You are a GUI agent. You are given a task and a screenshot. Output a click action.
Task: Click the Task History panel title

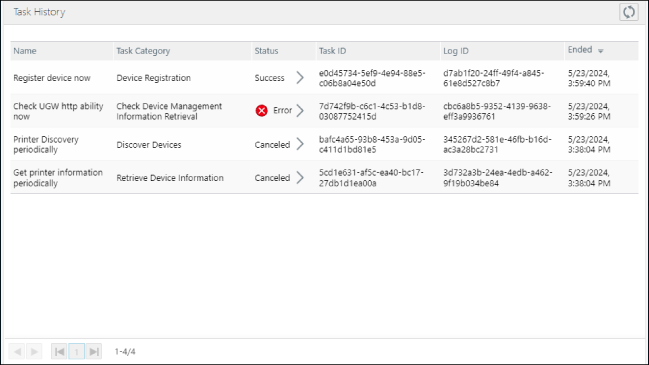(x=39, y=12)
